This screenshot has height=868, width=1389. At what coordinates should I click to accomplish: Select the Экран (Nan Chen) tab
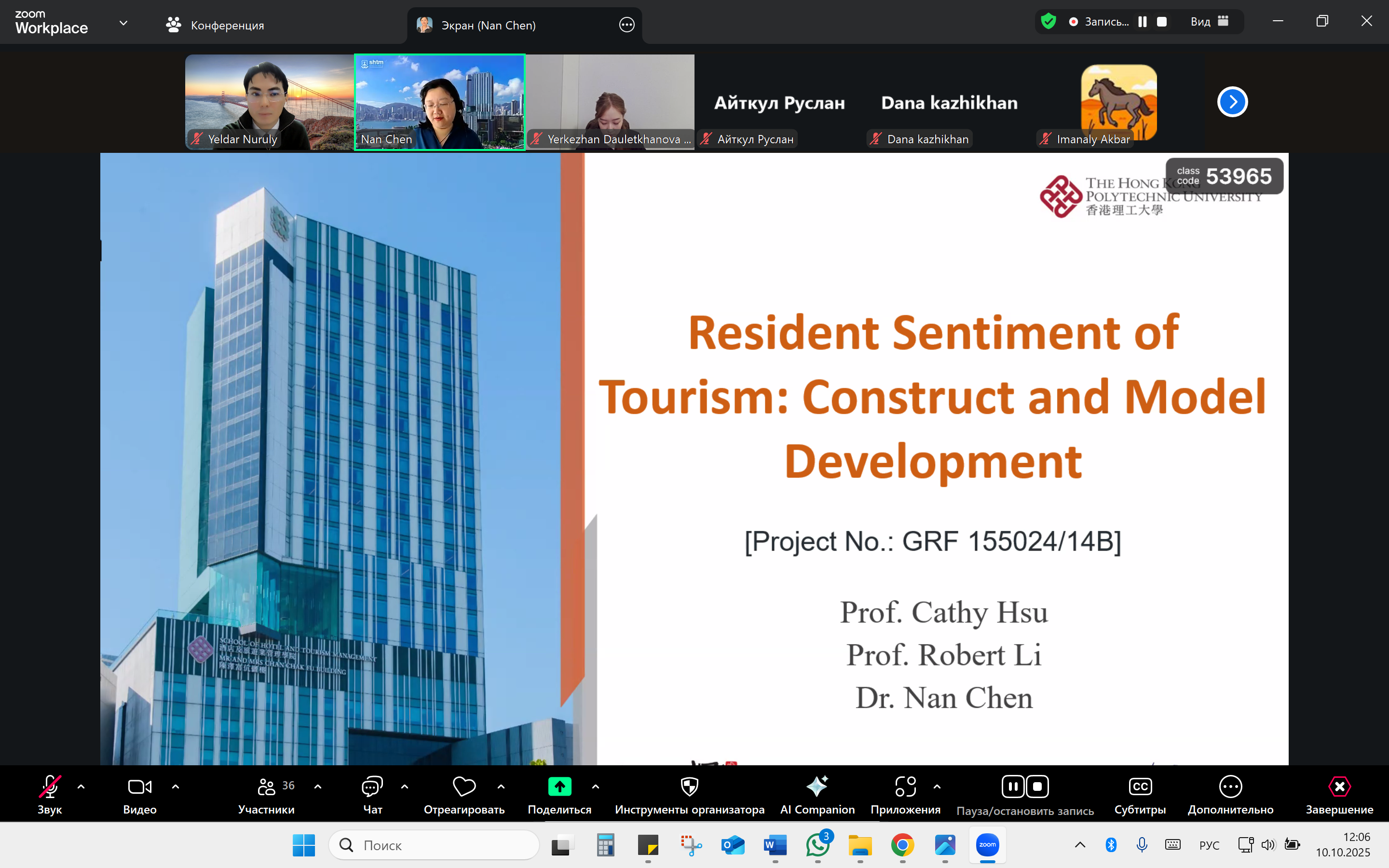(x=488, y=25)
